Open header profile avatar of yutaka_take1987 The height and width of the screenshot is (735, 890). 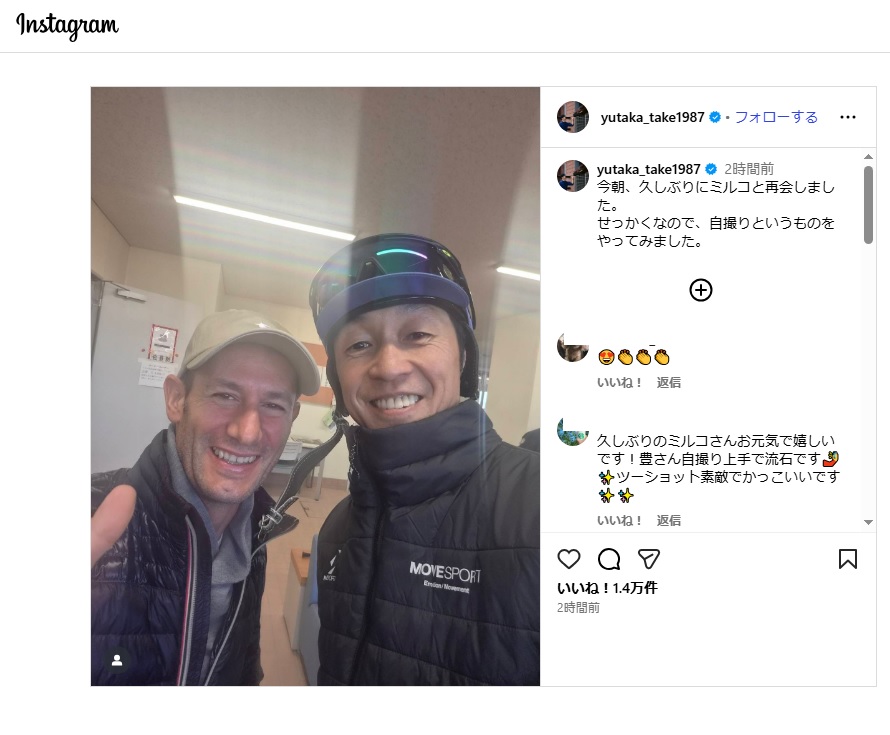tap(573, 117)
